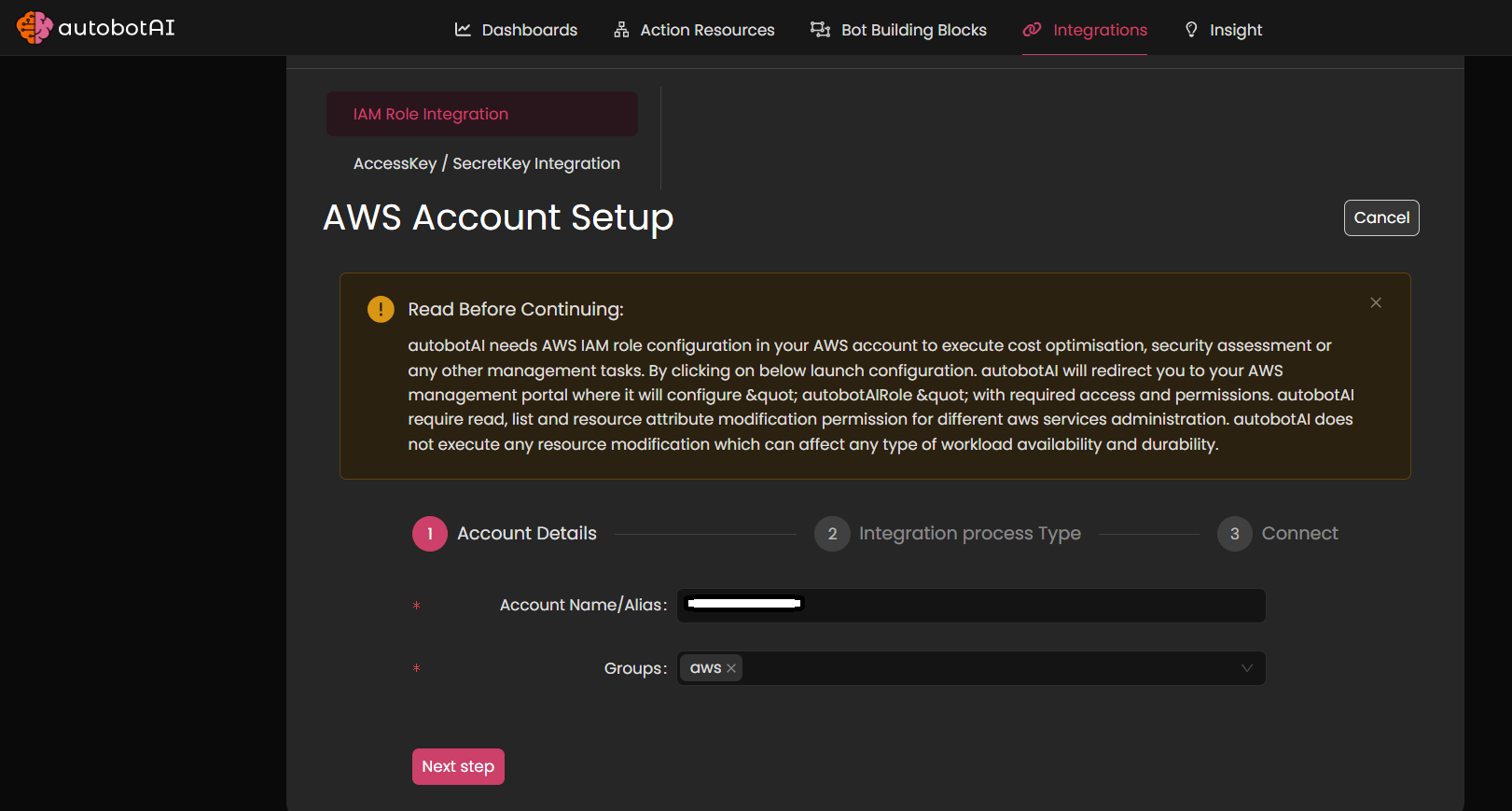Select AccessKey / SecretKey Integration tab
Image resolution: width=1512 pixels, height=811 pixels.
point(486,163)
